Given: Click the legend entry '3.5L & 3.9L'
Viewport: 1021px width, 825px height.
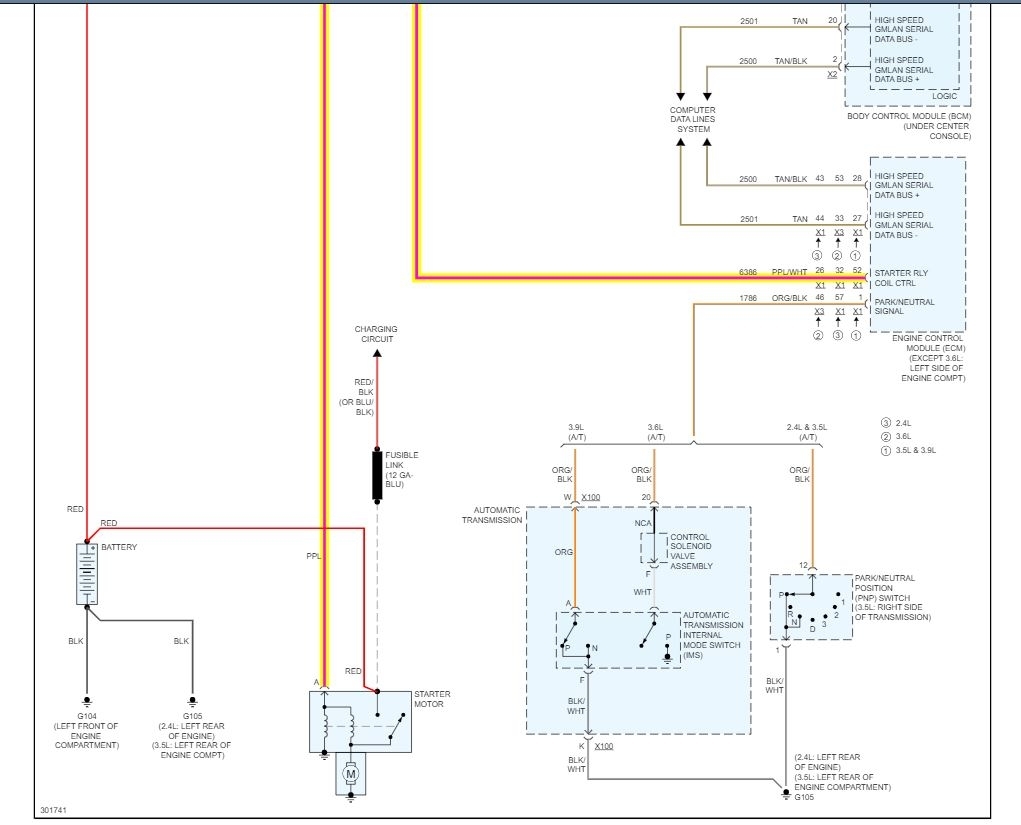Looking at the screenshot, I should (916, 451).
